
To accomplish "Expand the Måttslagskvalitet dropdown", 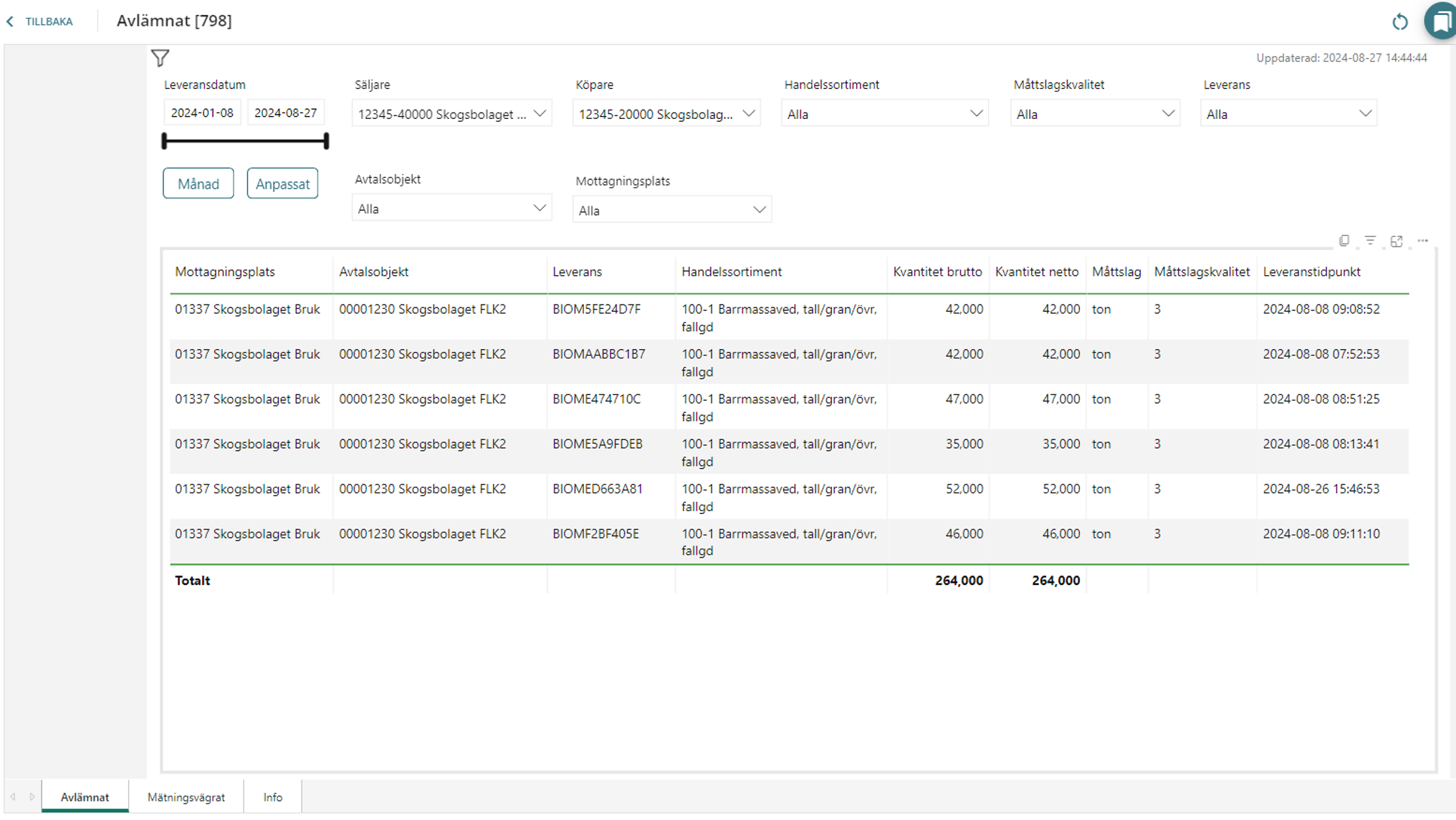I will (1096, 113).
